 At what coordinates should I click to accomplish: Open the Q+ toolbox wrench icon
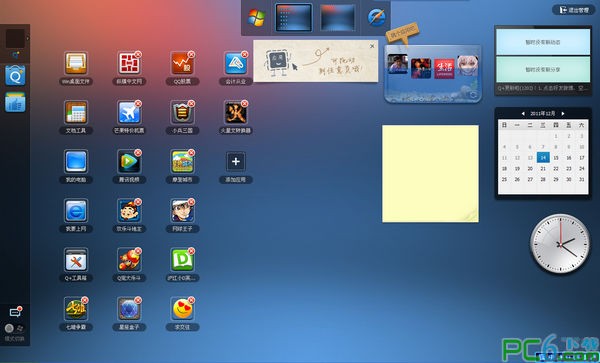pyautogui.click(x=76, y=260)
